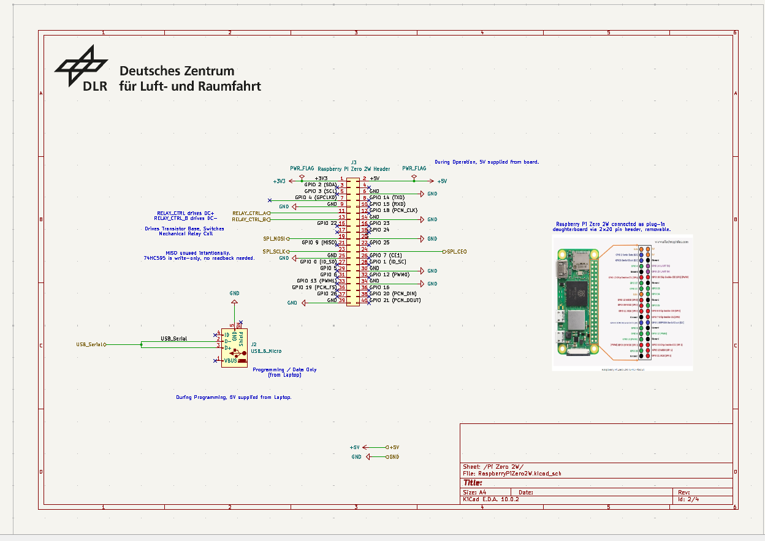The image size is (765, 541).
Task: Select the RELAY_CTRL_B hierarchical label
Action: click(251, 220)
